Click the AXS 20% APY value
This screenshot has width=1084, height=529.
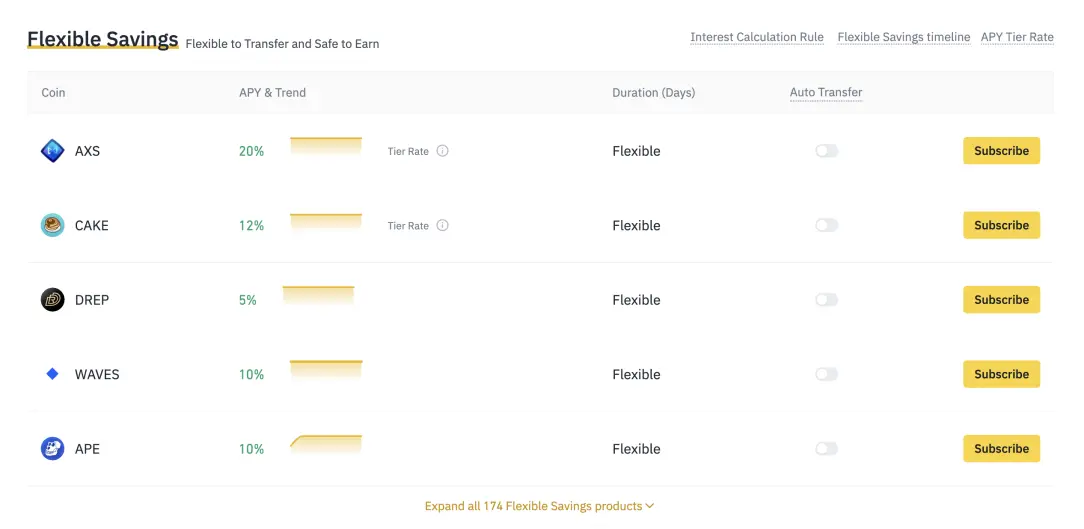click(252, 151)
